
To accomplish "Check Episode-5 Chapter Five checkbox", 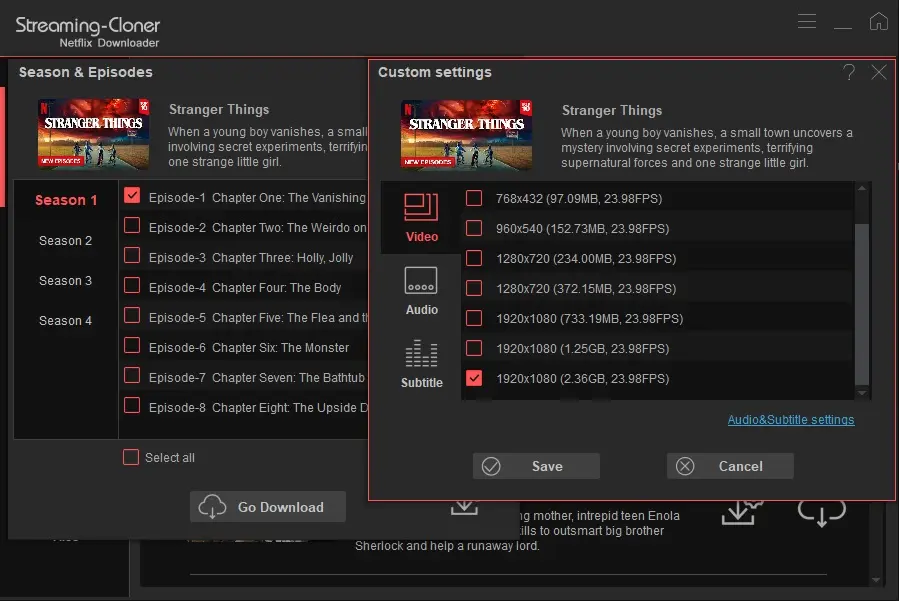I will 132,315.
